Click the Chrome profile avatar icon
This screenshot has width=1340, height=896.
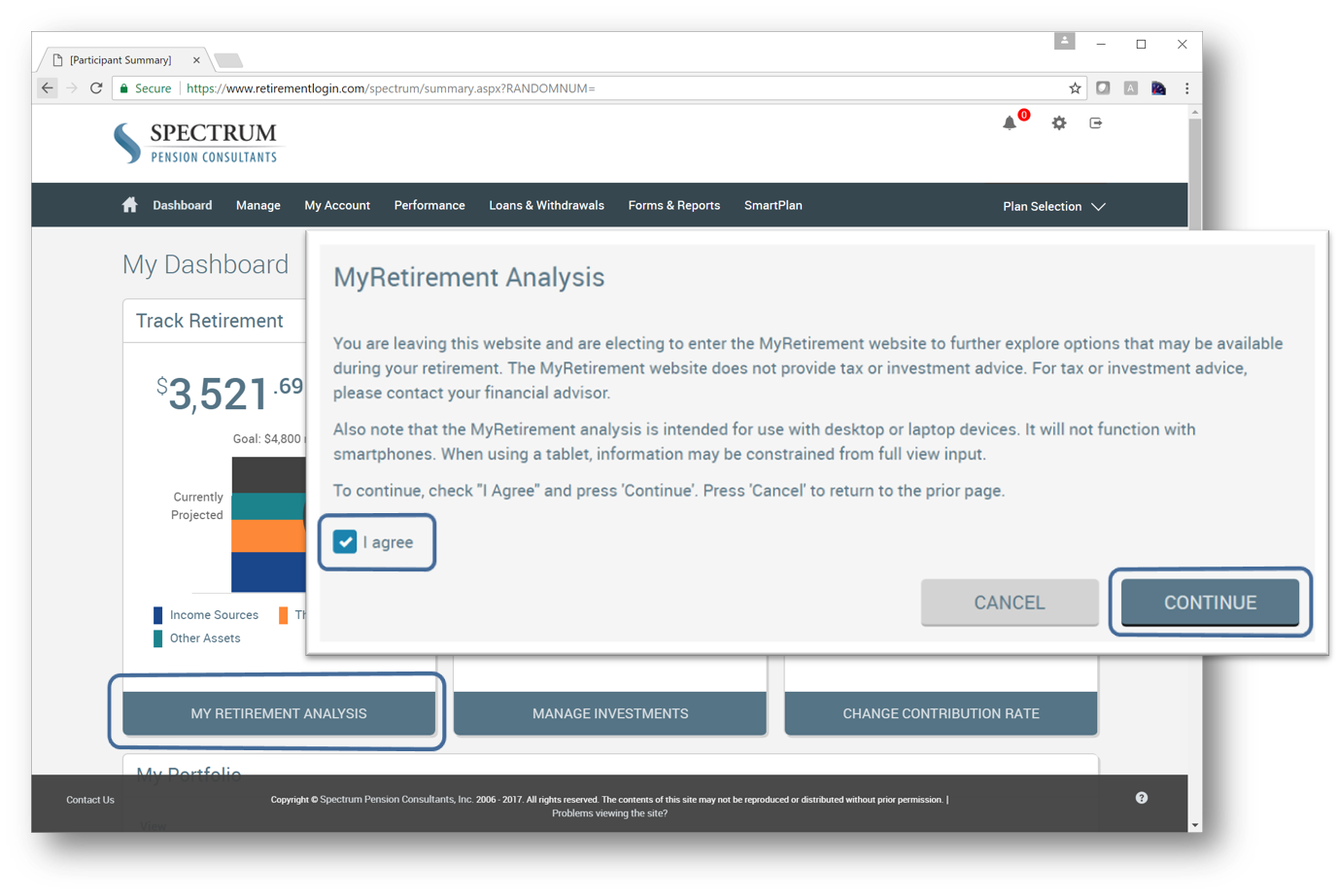(x=1065, y=41)
